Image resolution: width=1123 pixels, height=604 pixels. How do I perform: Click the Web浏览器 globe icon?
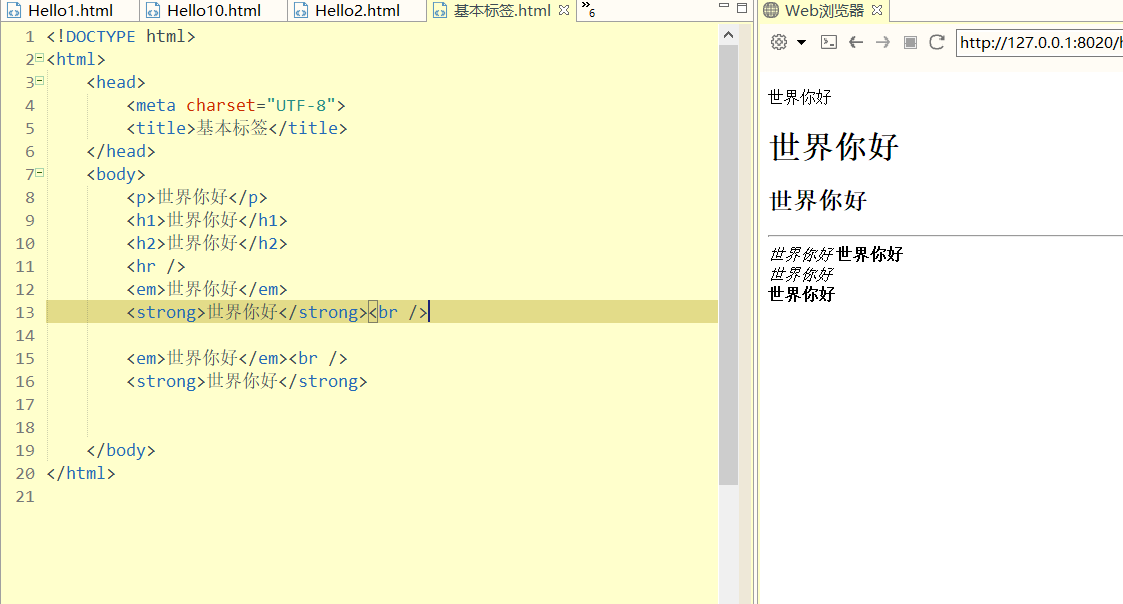pyautogui.click(x=771, y=10)
